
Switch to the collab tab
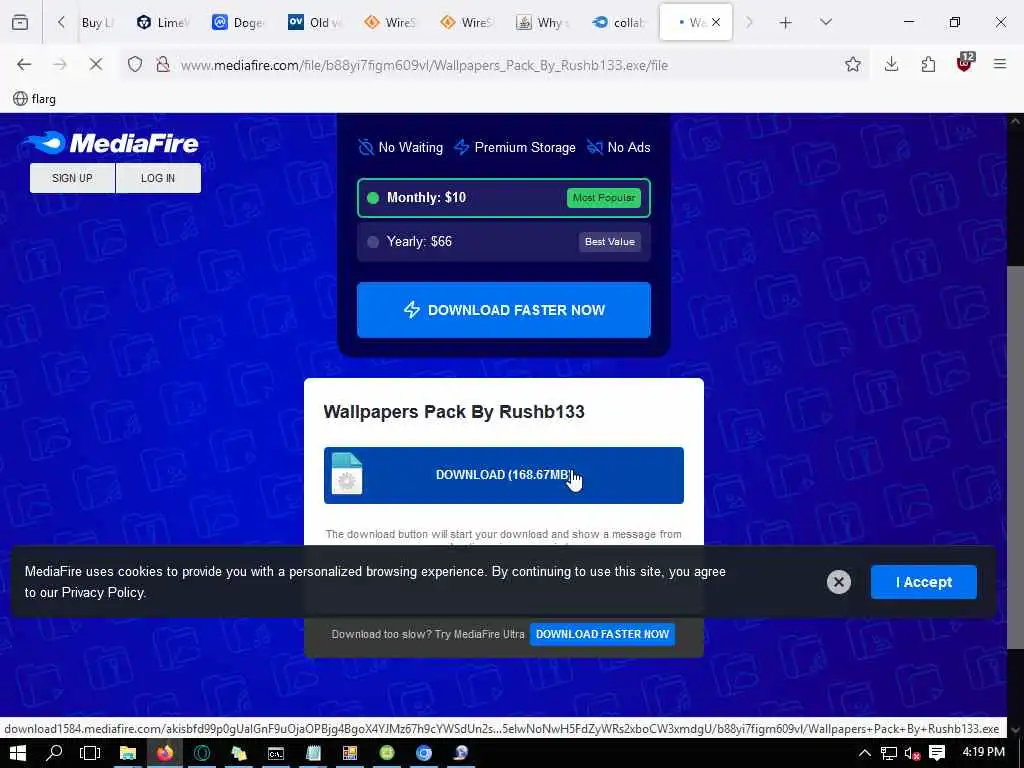click(x=619, y=23)
